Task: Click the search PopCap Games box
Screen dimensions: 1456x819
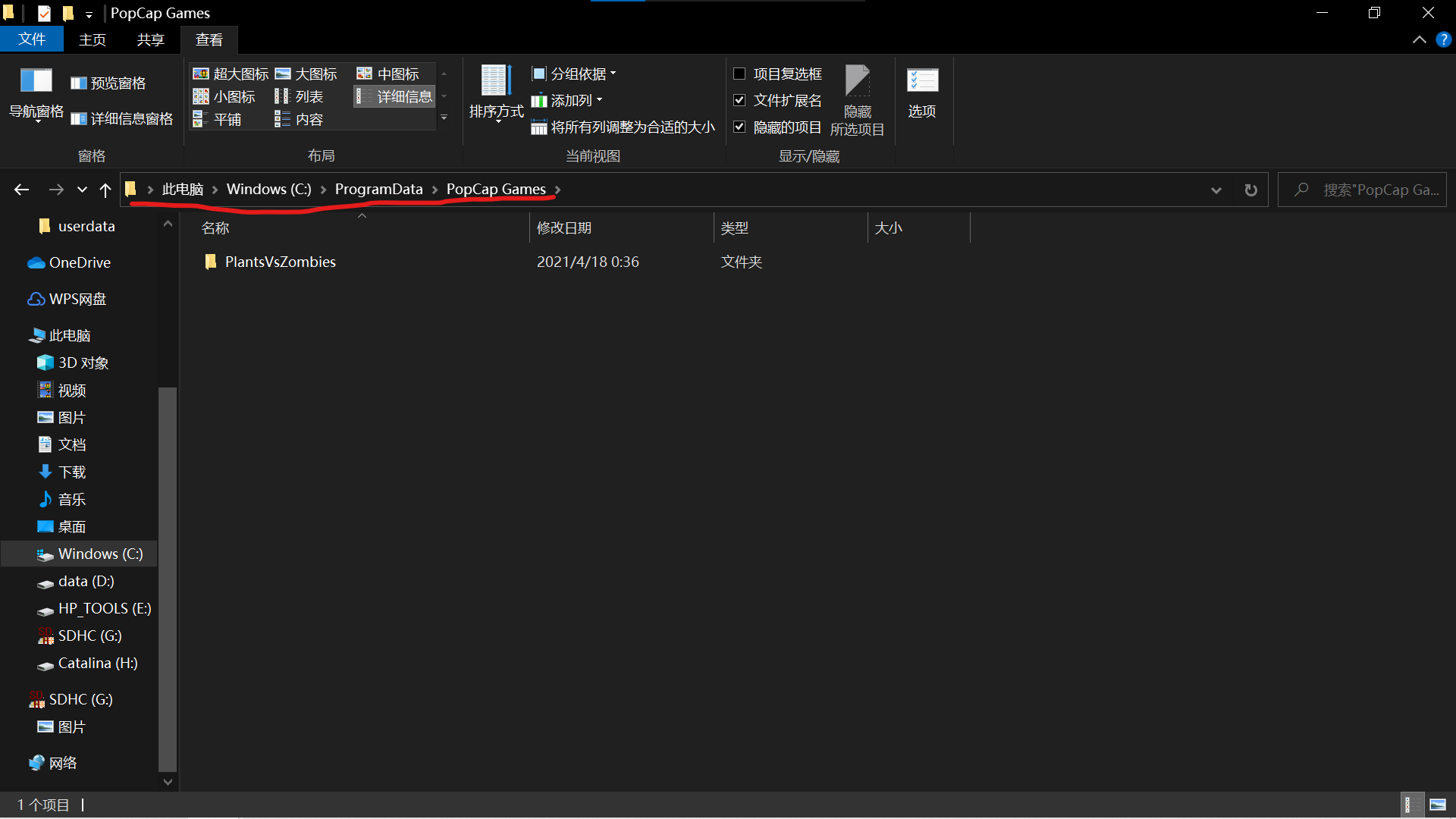Action: pyautogui.click(x=1363, y=190)
